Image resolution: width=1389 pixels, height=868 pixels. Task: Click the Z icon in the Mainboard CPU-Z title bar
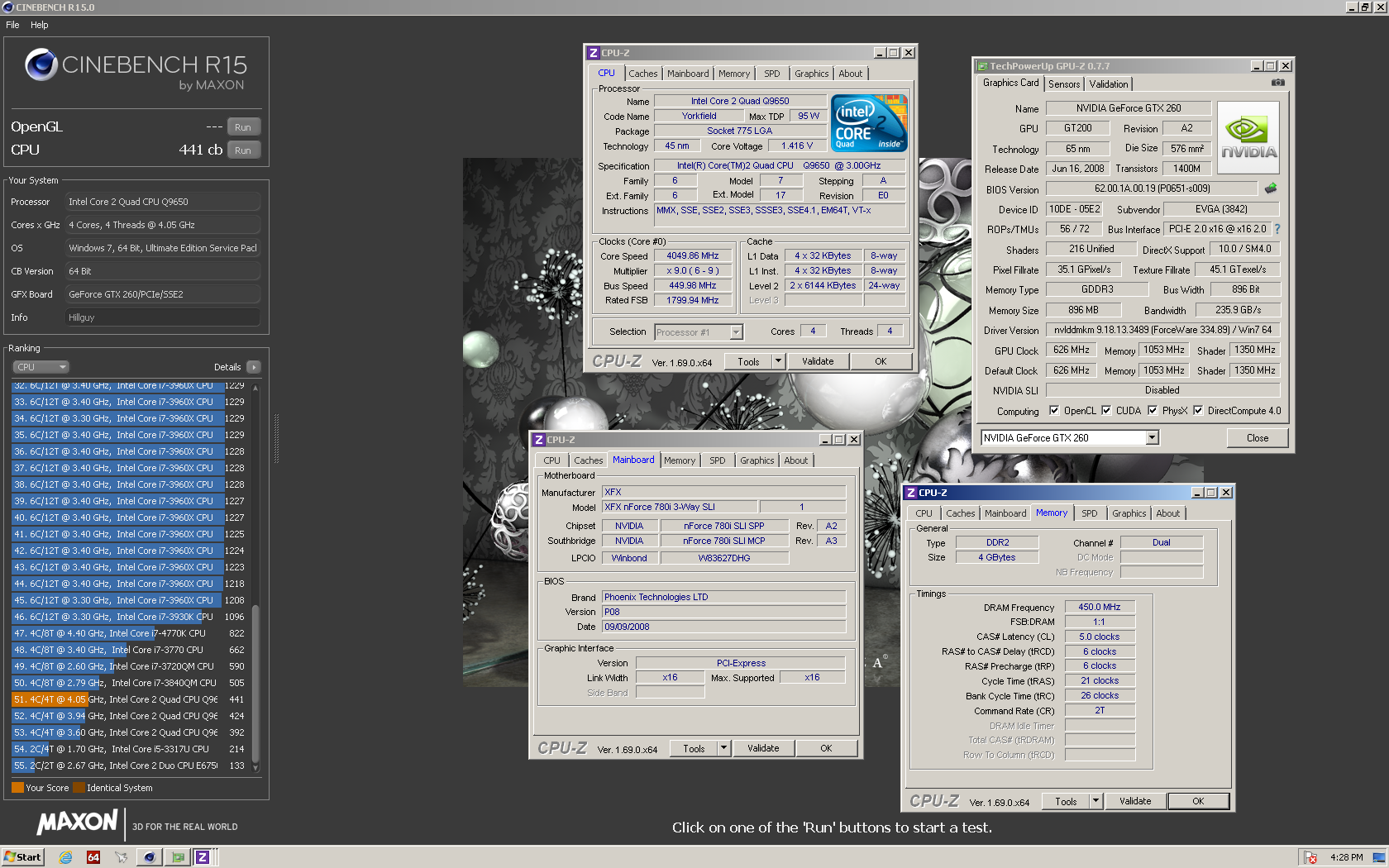539,440
